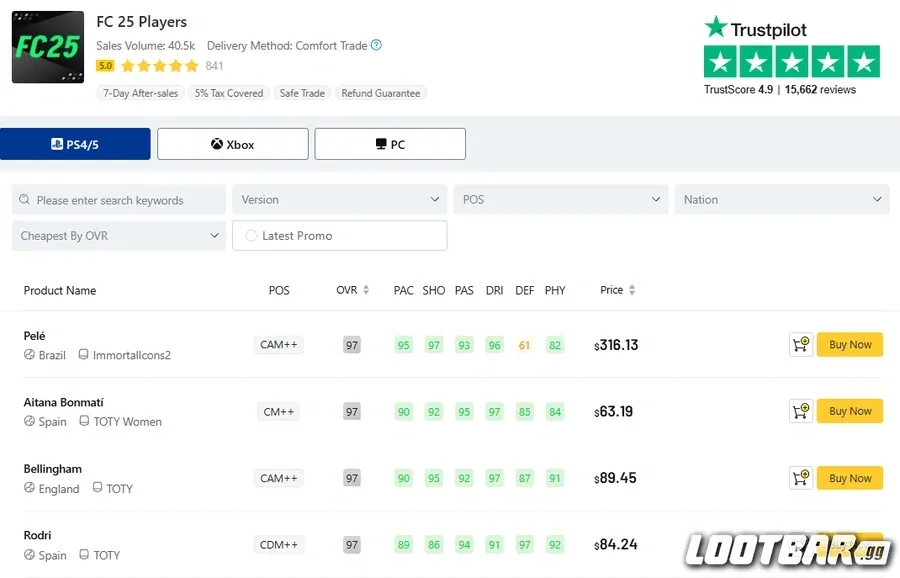The image size is (900, 578).
Task: Click the nation globe icon beside Brazil
Action: [x=29, y=355]
